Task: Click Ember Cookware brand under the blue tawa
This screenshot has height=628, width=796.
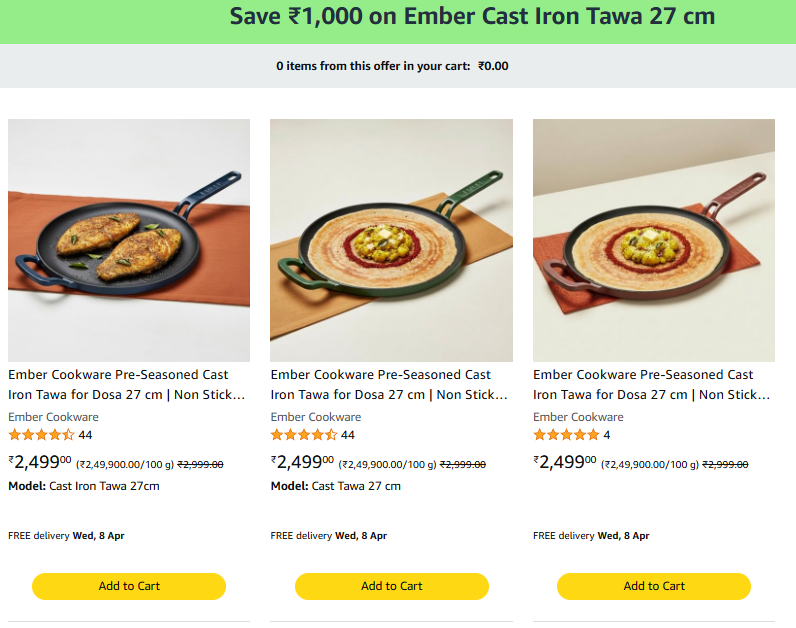Action: pyautogui.click(x=53, y=417)
